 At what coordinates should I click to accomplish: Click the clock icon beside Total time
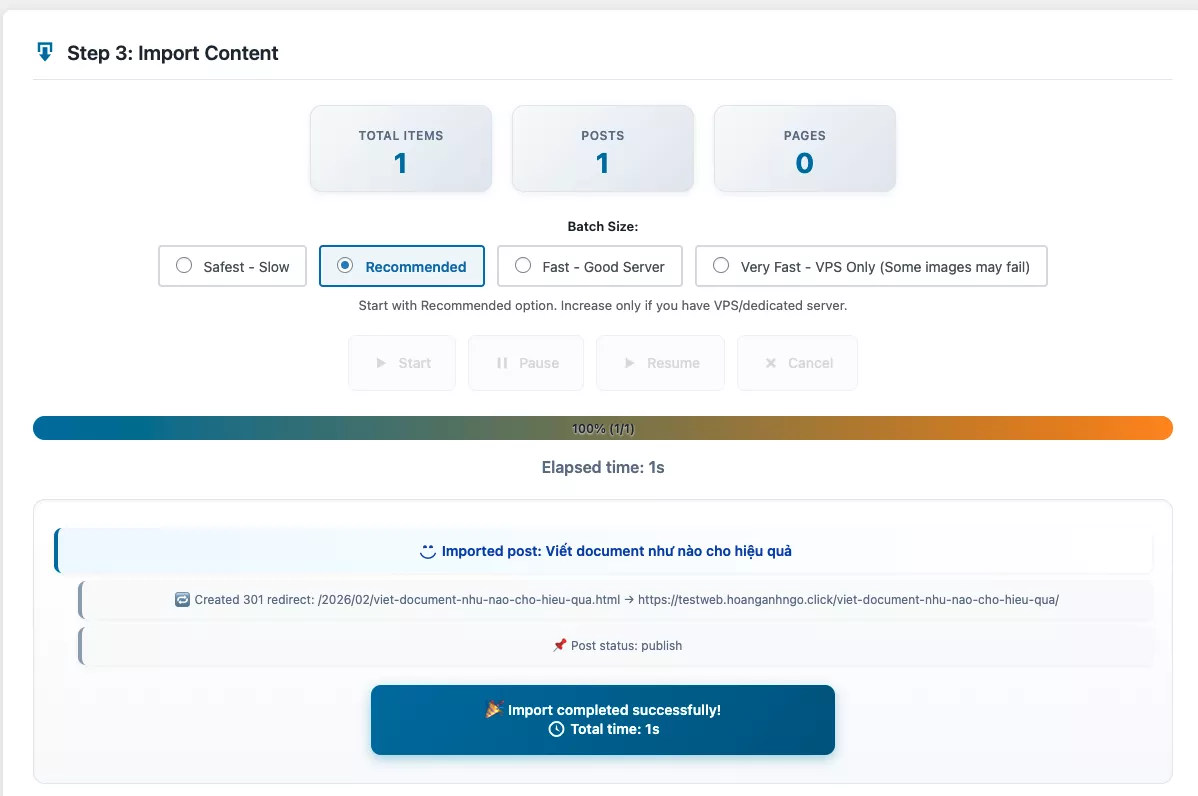point(557,730)
